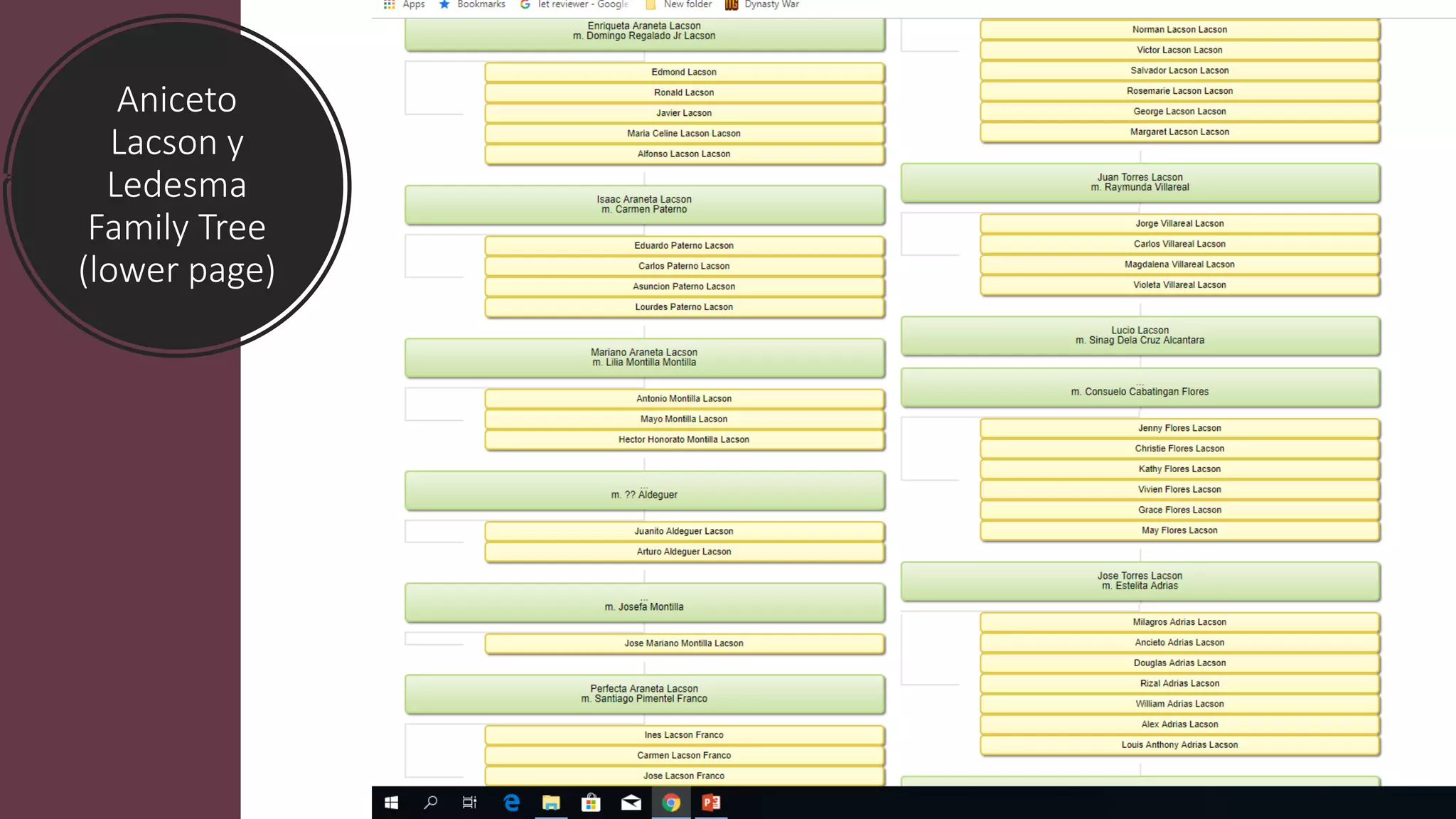1456x819 pixels.
Task: Open Task View from taskbar
Action: [x=469, y=803]
